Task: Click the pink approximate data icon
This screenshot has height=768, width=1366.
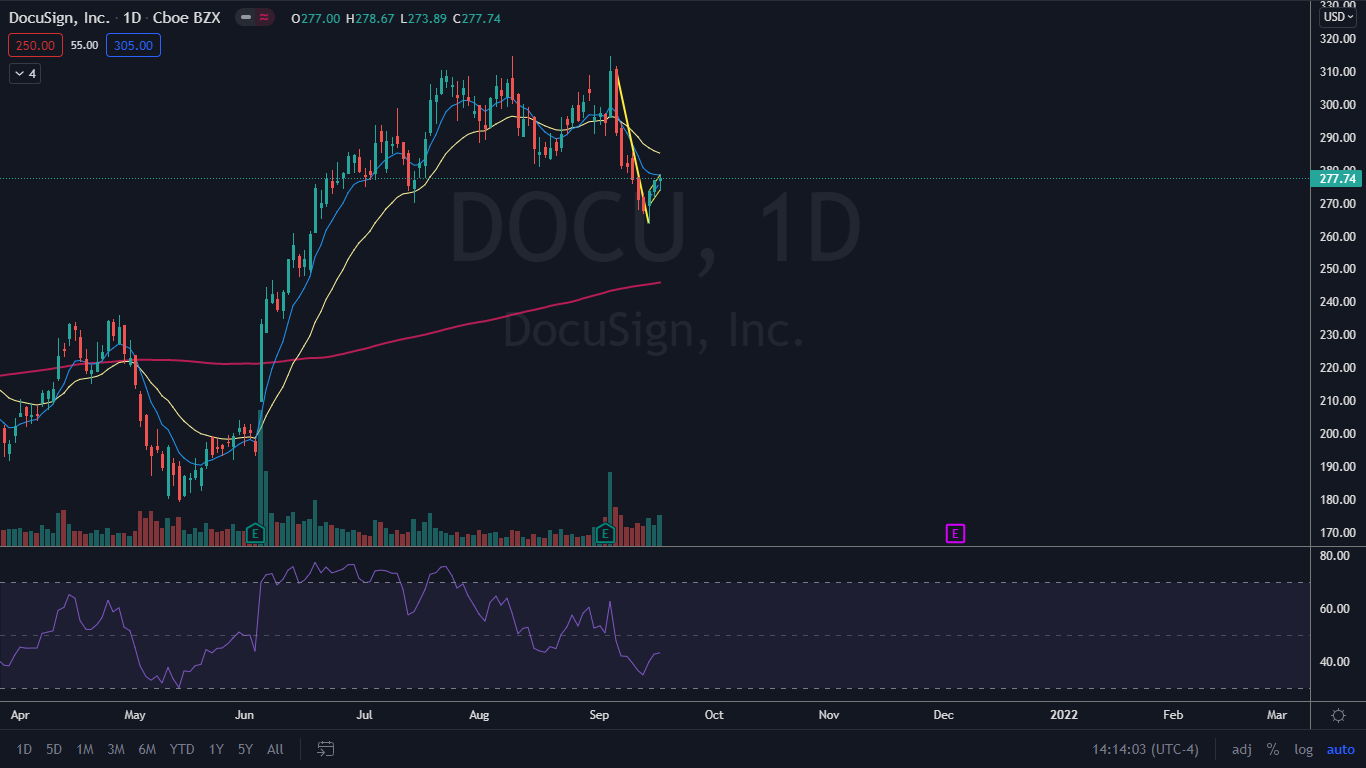Action: coord(264,18)
